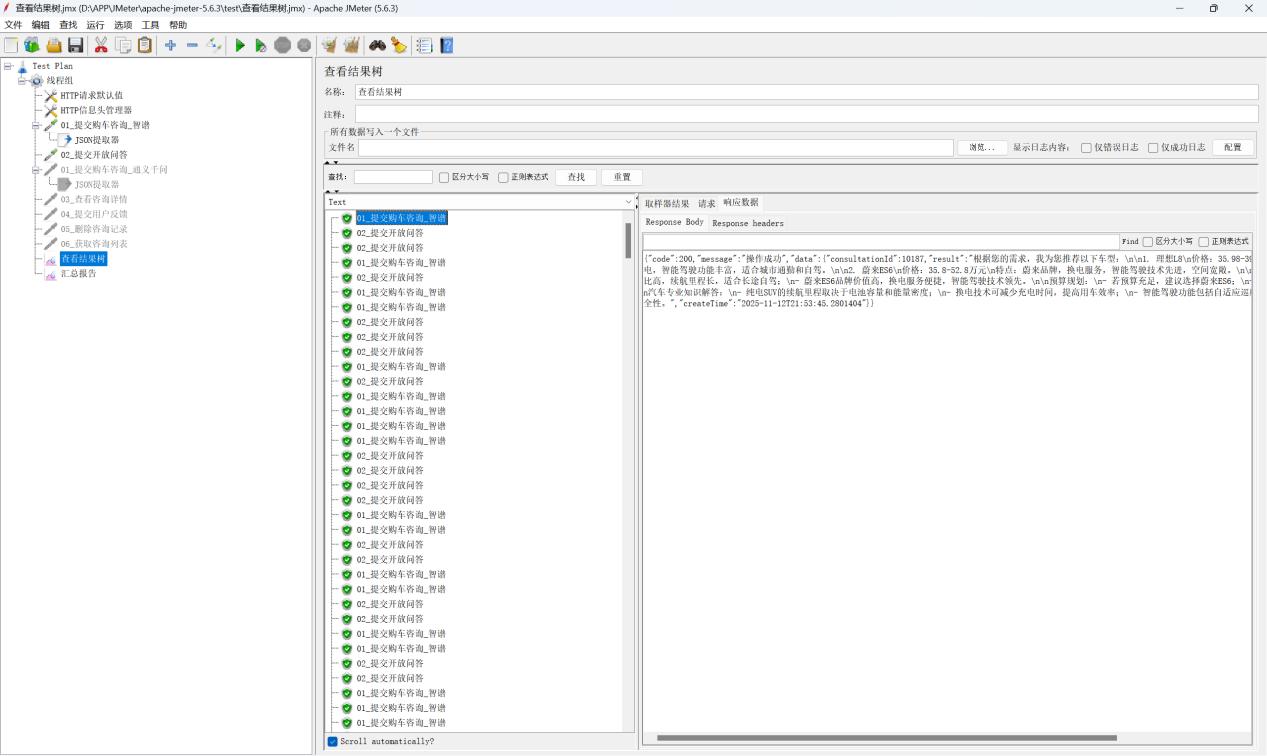The image size is (1267, 756).
Task: Open the 选项 menu
Action: [x=122, y=25]
